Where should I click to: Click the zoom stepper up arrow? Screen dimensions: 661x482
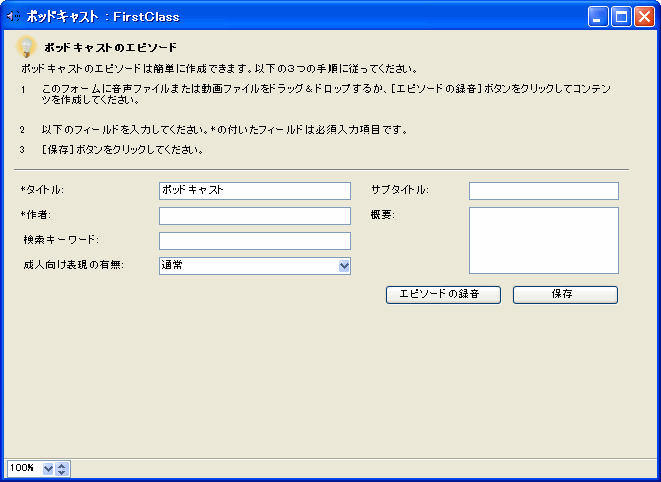coord(62,464)
